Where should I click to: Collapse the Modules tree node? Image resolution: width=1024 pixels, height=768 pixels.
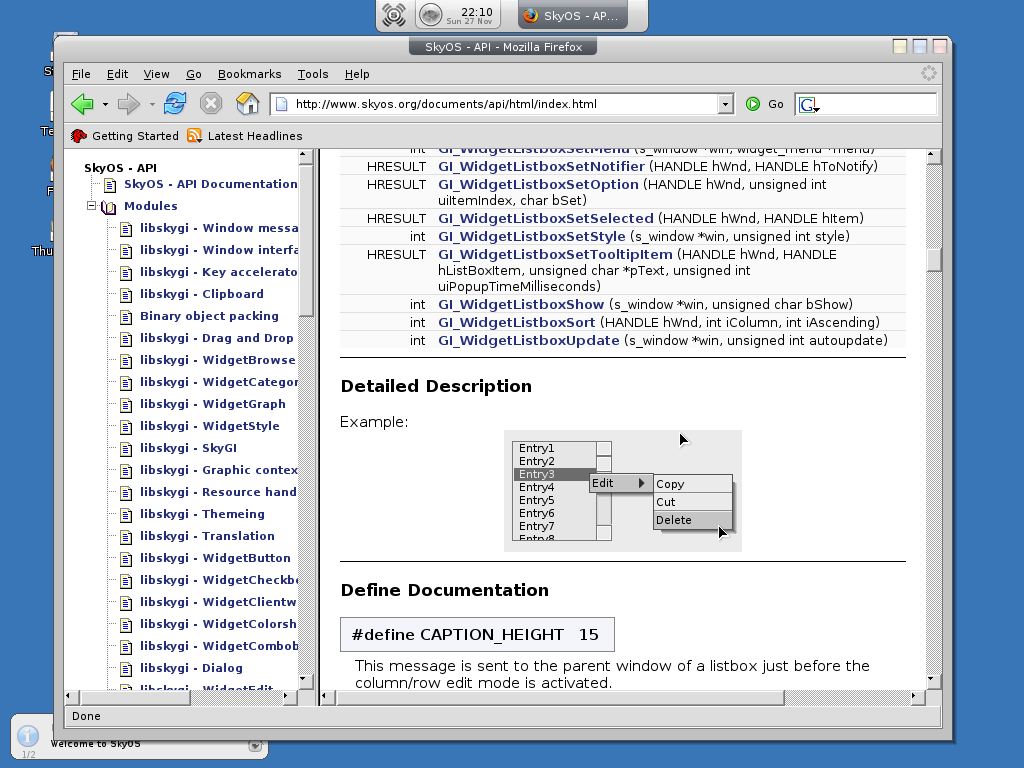[x=91, y=206]
